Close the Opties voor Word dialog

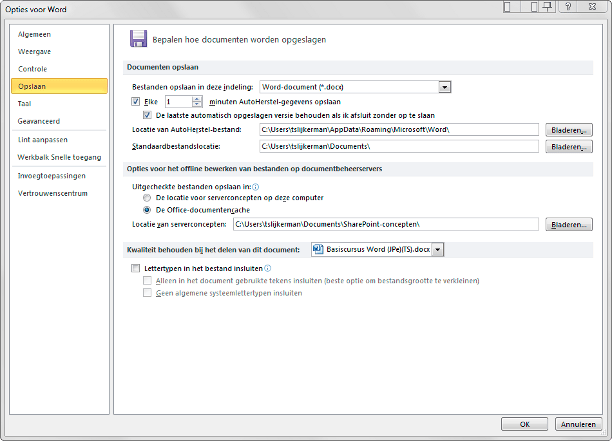click(x=592, y=7)
